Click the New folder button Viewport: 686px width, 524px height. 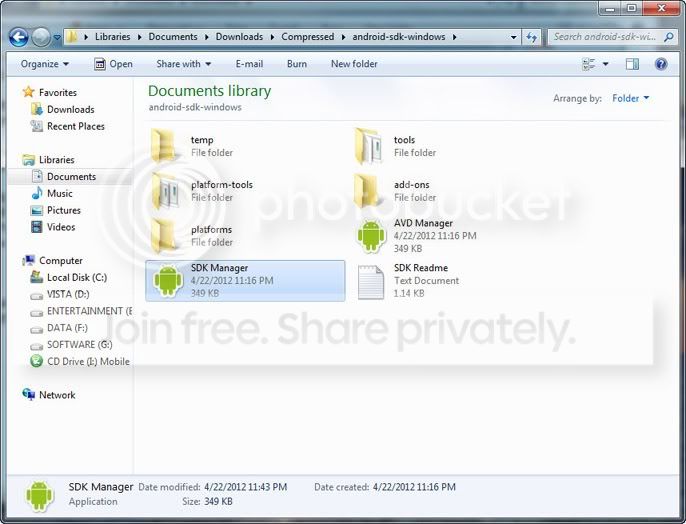coord(354,64)
